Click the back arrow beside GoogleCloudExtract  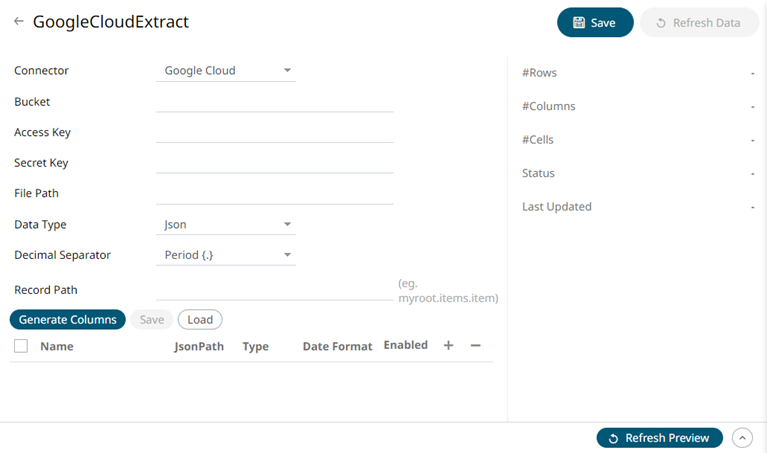[x=18, y=21]
